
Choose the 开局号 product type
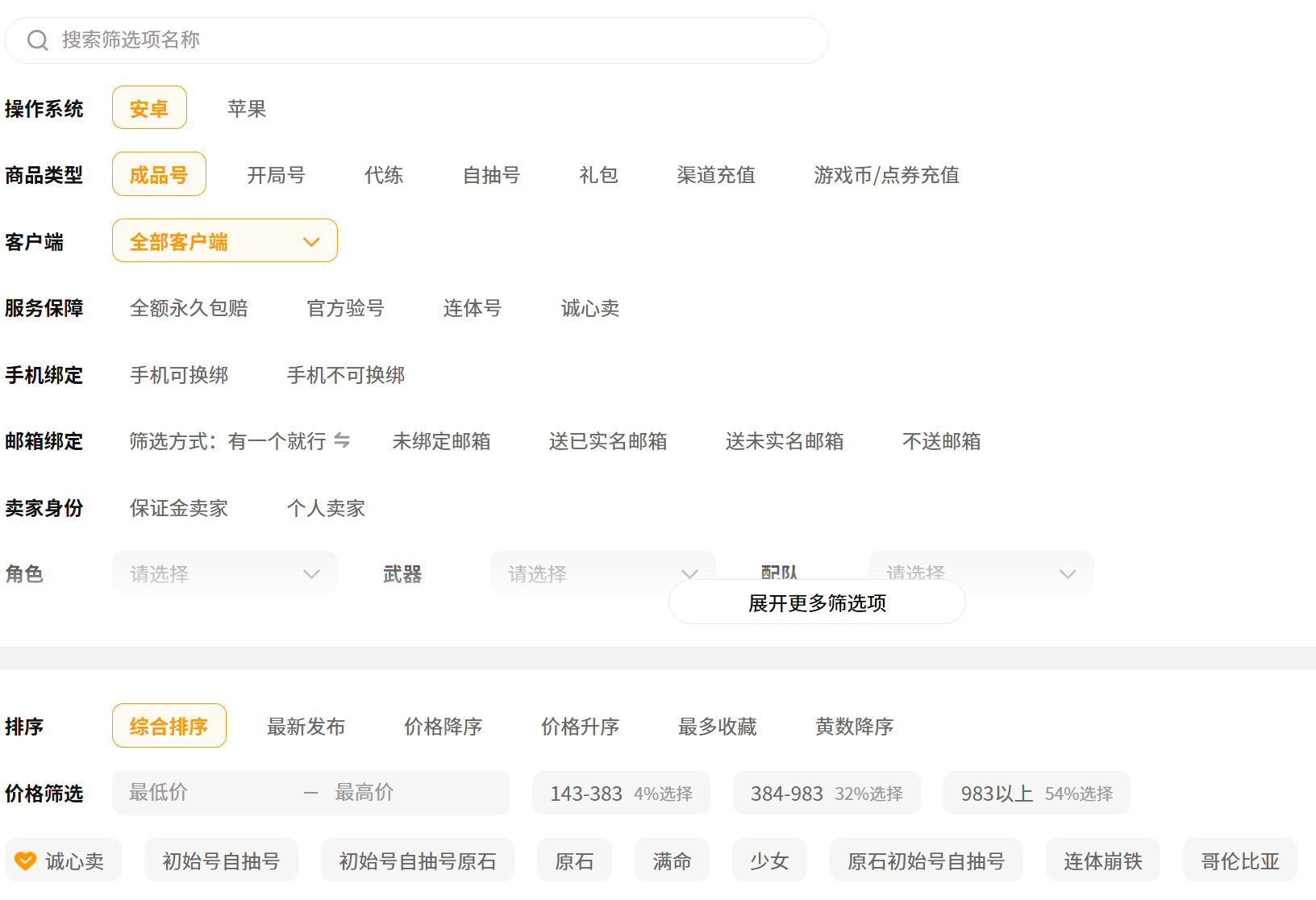click(x=276, y=175)
